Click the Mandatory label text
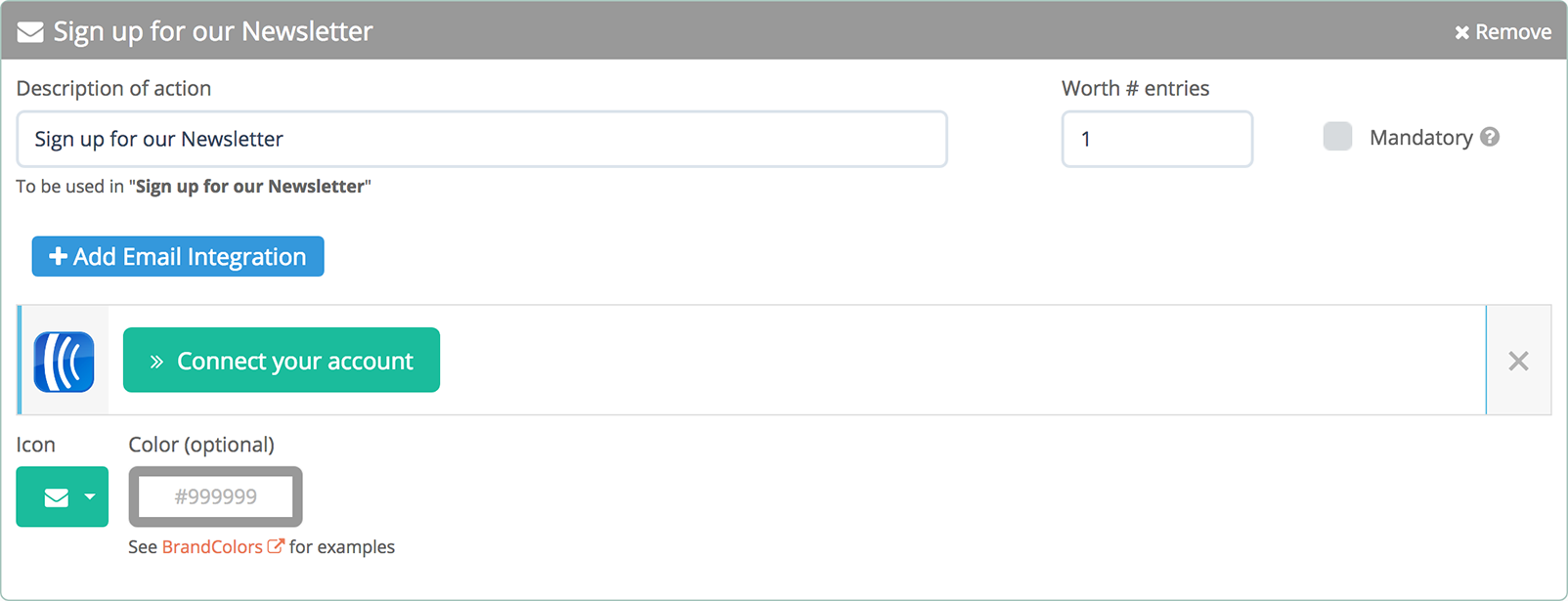 pos(1420,138)
